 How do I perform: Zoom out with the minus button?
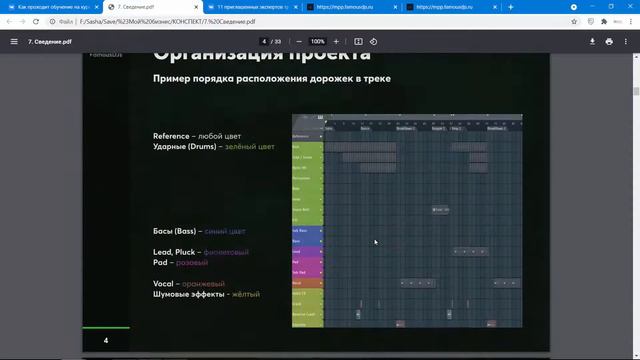click(299, 42)
